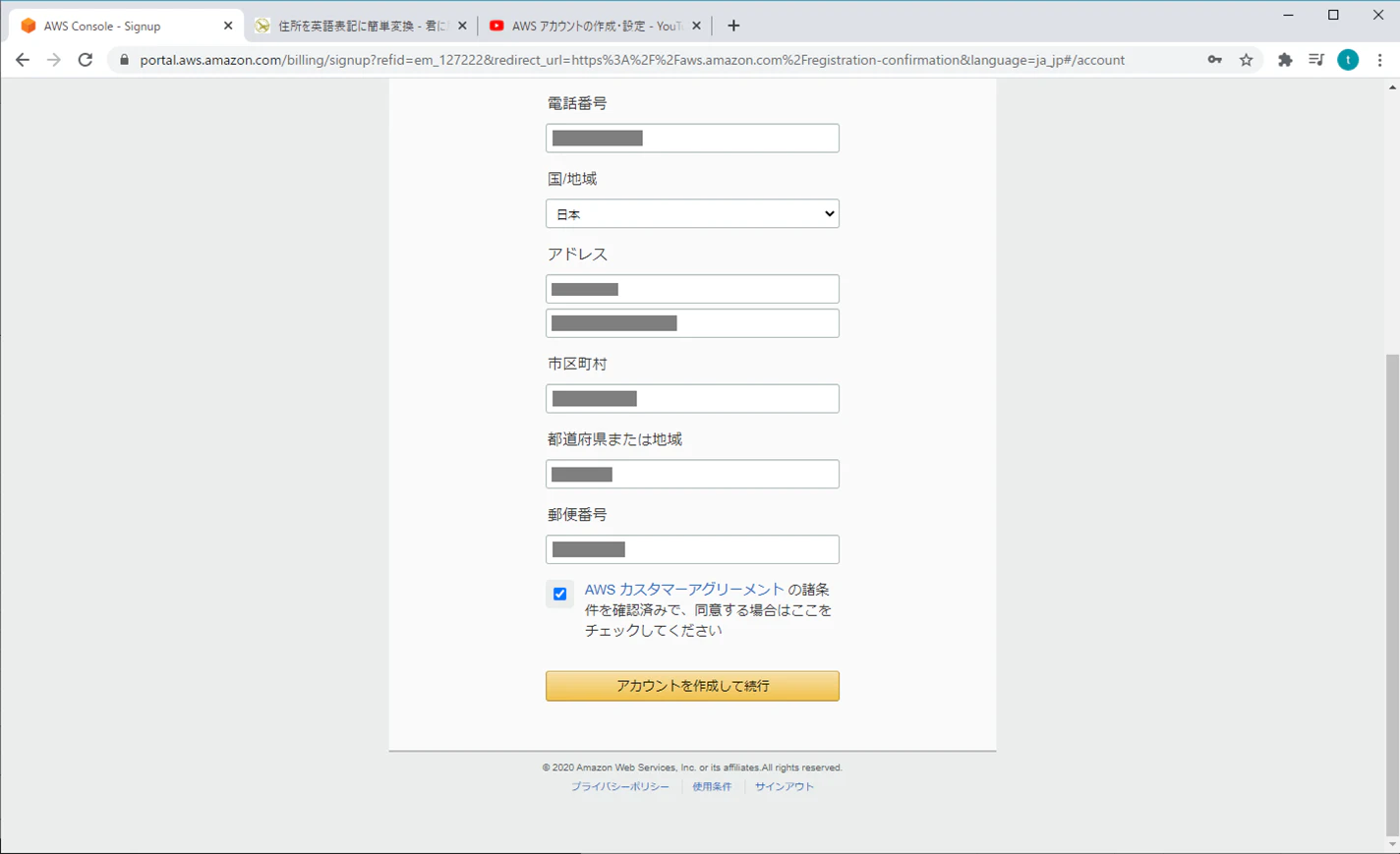1400x854 pixels.
Task: Open AWS カスタマーアグリーメント link
Action: coord(684,590)
